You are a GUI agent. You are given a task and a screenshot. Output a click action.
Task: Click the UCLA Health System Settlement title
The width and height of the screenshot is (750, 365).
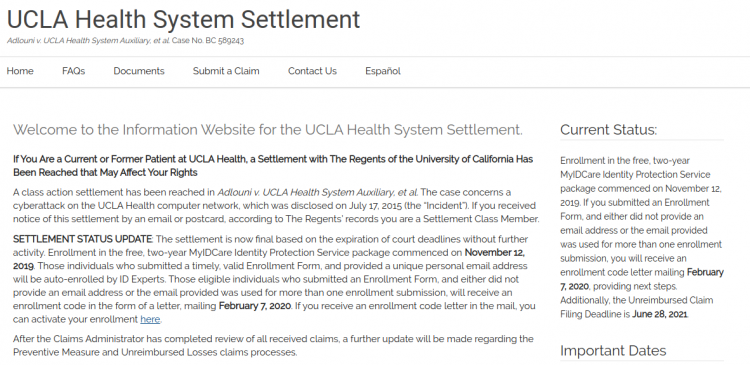point(183,19)
